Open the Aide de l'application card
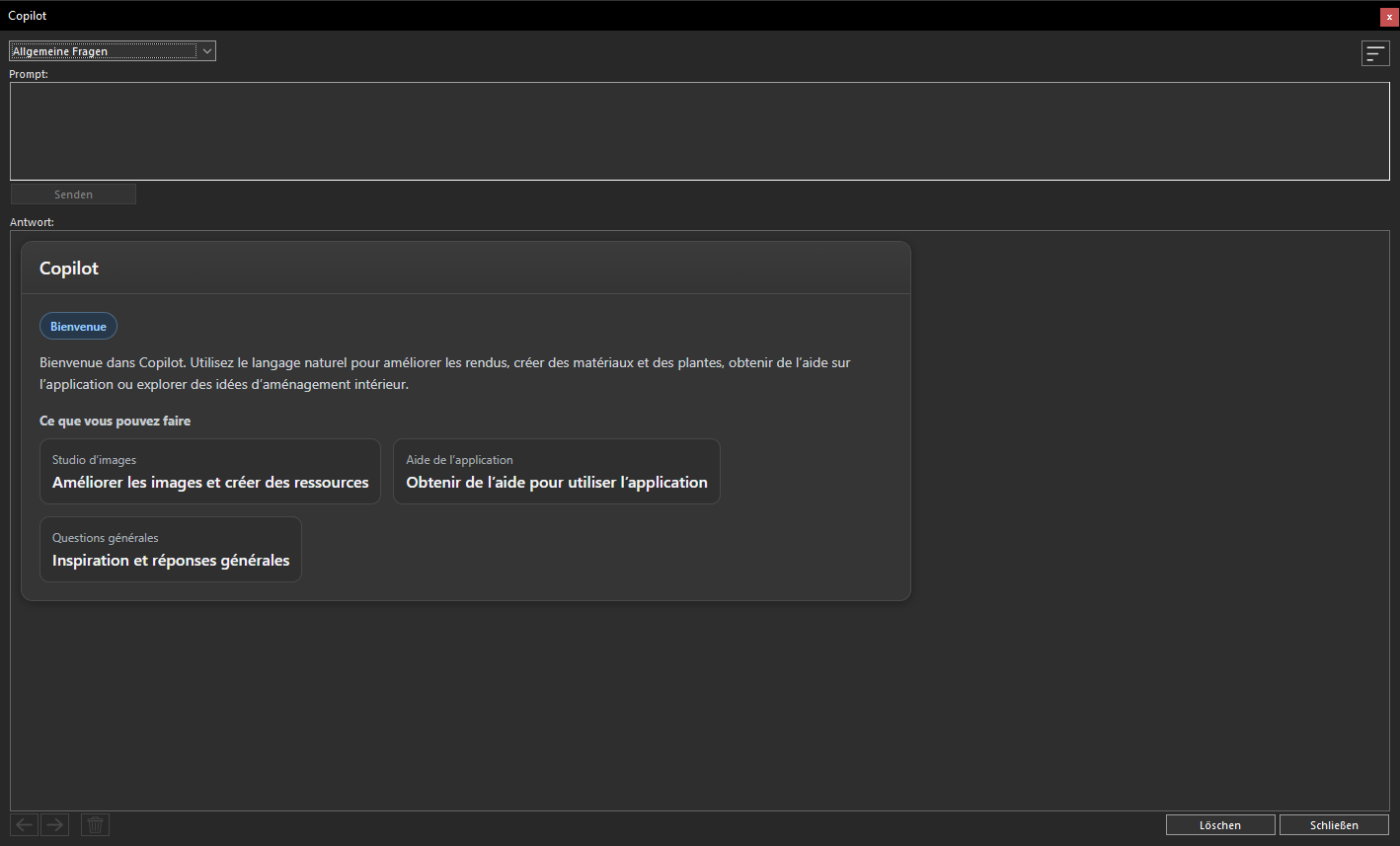Image resolution: width=1400 pixels, height=846 pixels. click(x=557, y=472)
